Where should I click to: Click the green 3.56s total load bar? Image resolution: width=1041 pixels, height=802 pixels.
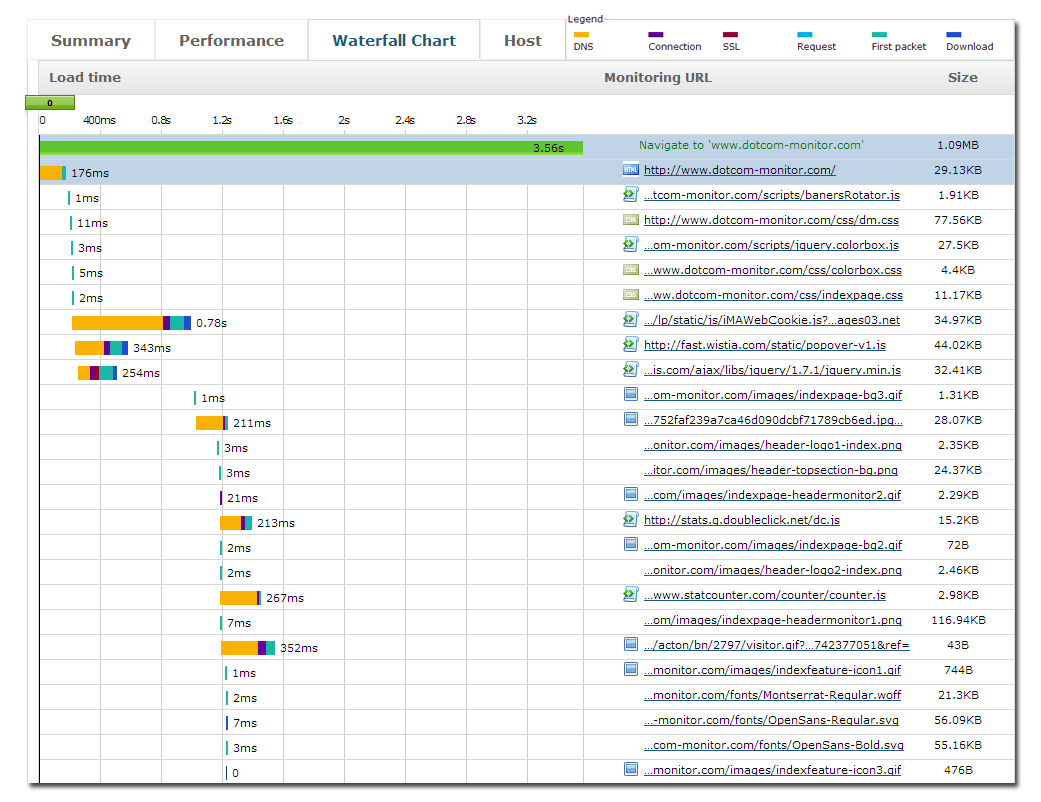point(311,147)
